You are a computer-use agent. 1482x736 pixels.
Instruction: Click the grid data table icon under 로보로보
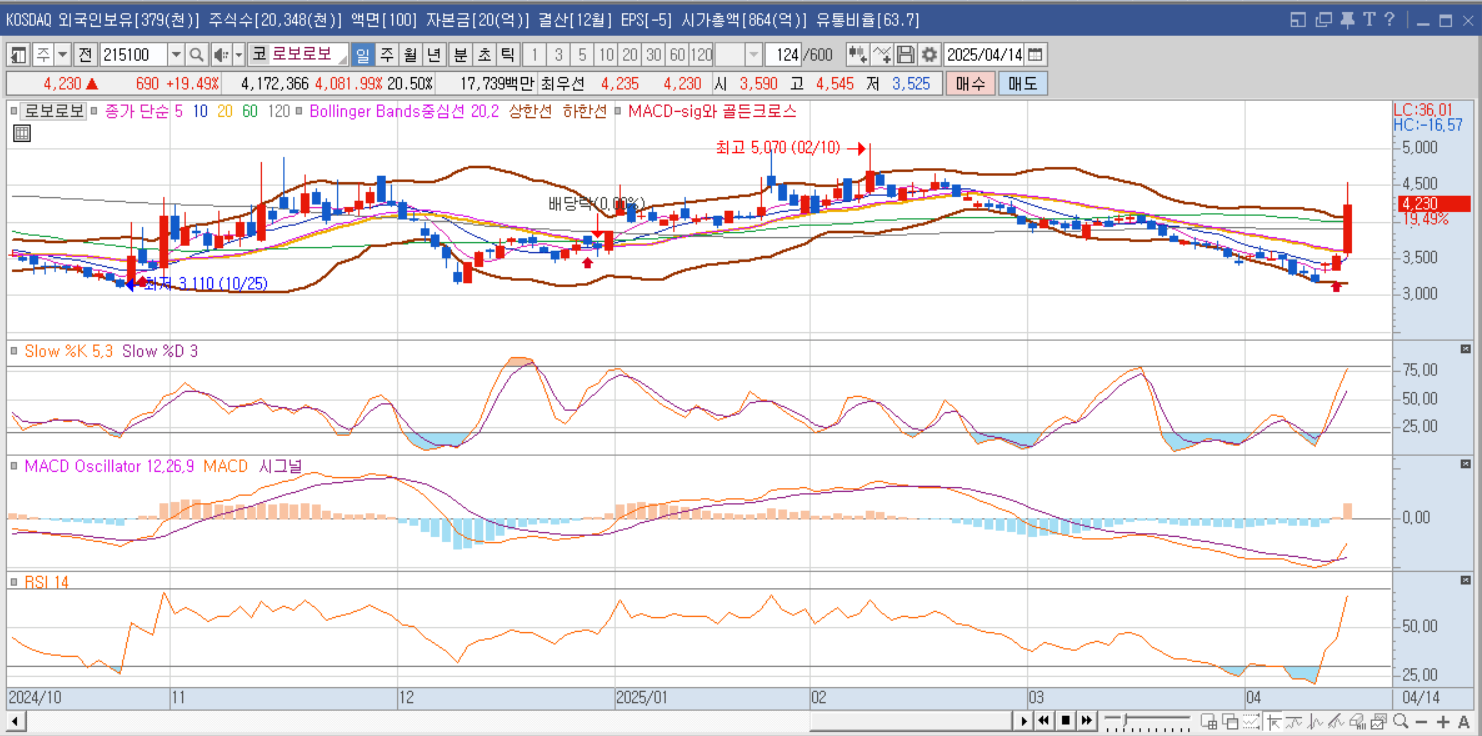coord(21,133)
